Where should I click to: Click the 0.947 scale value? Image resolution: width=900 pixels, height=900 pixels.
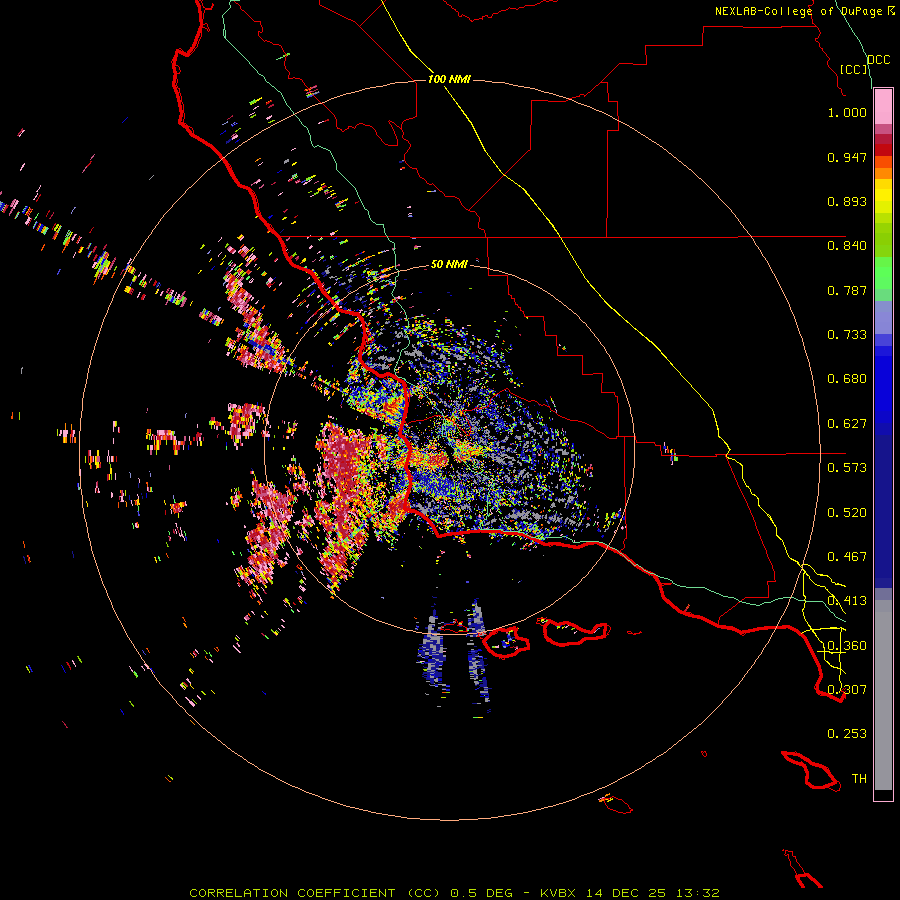click(x=847, y=157)
